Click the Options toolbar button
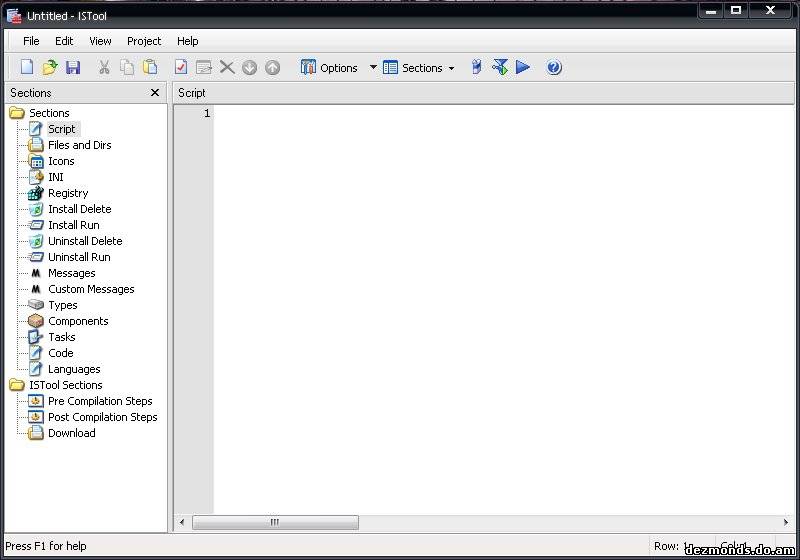The image size is (800, 560). click(x=329, y=68)
